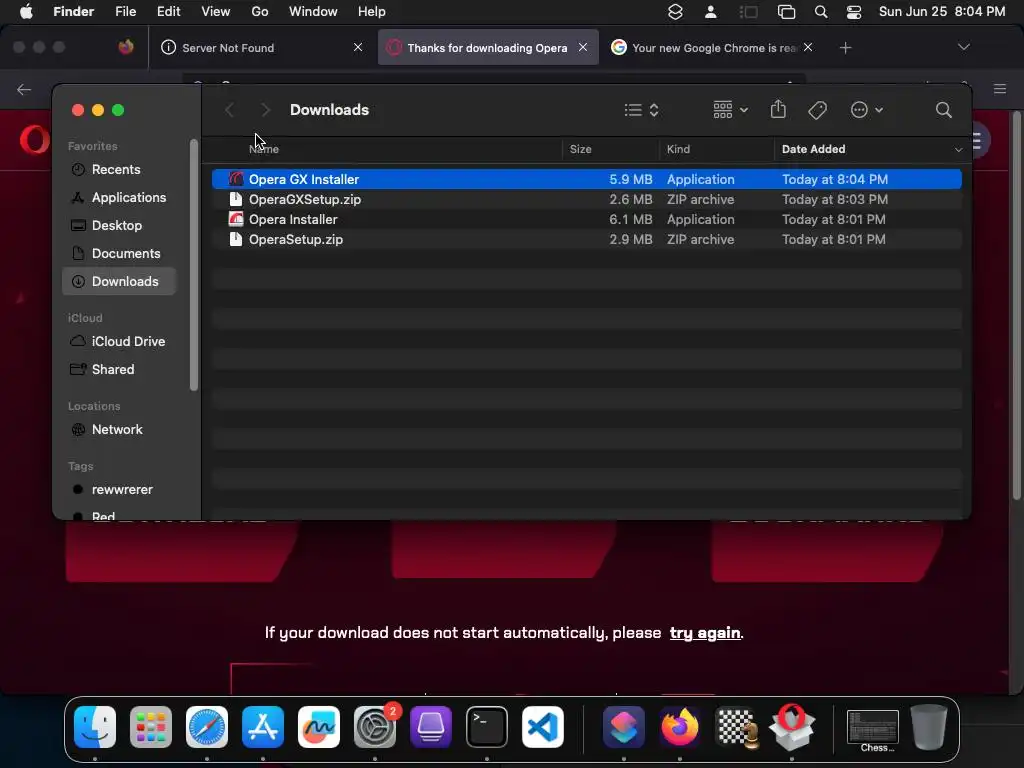Viewport: 1024px width, 768px height.
Task: Click the Tags icon in Finder toolbar
Action: click(817, 110)
